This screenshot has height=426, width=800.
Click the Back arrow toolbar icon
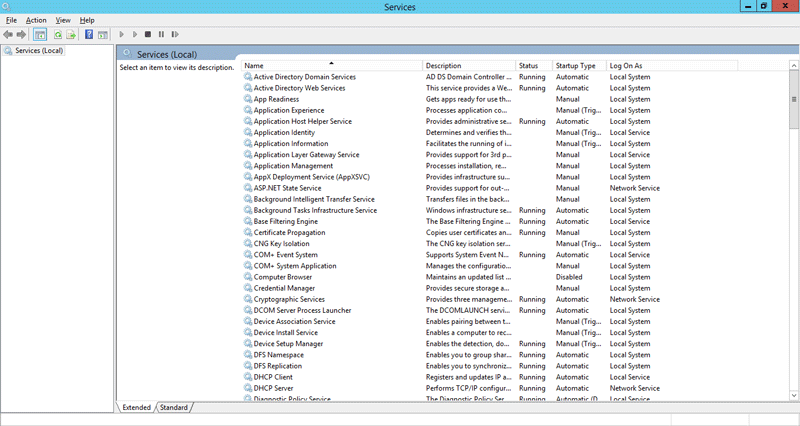coord(8,35)
